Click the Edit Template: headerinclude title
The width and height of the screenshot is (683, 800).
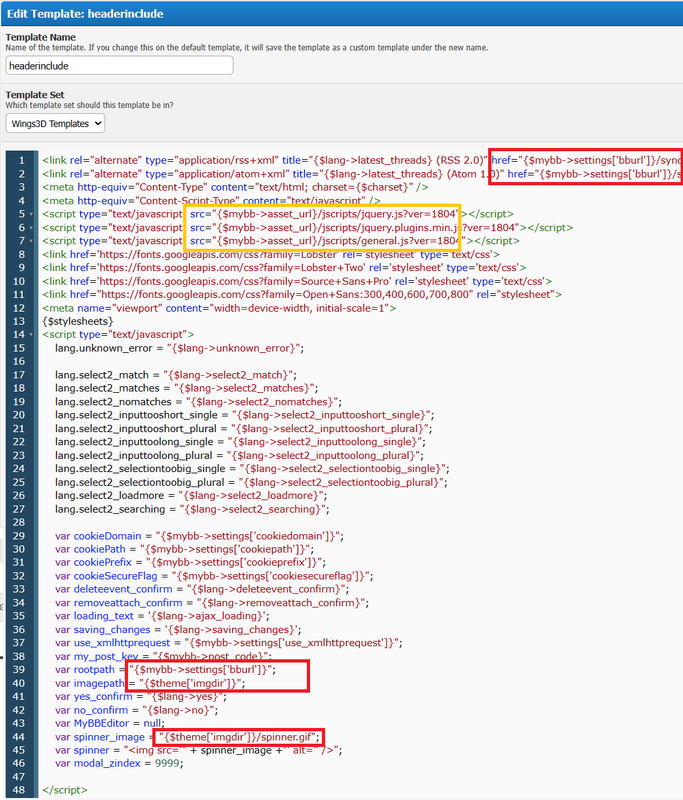pyautogui.click(x=85, y=14)
